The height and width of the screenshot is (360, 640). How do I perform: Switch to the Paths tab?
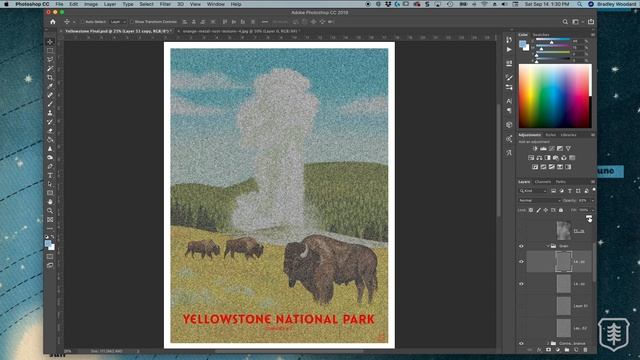(560, 182)
